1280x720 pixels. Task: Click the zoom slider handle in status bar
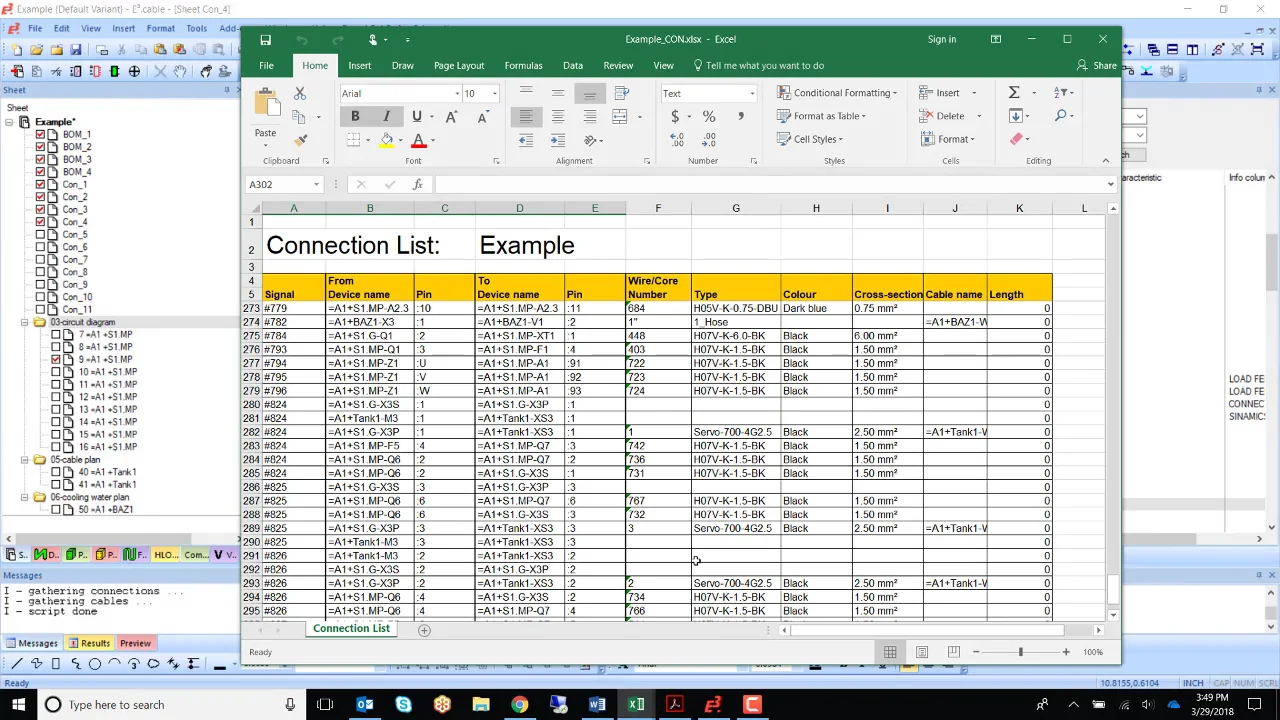coord(1020,652)
